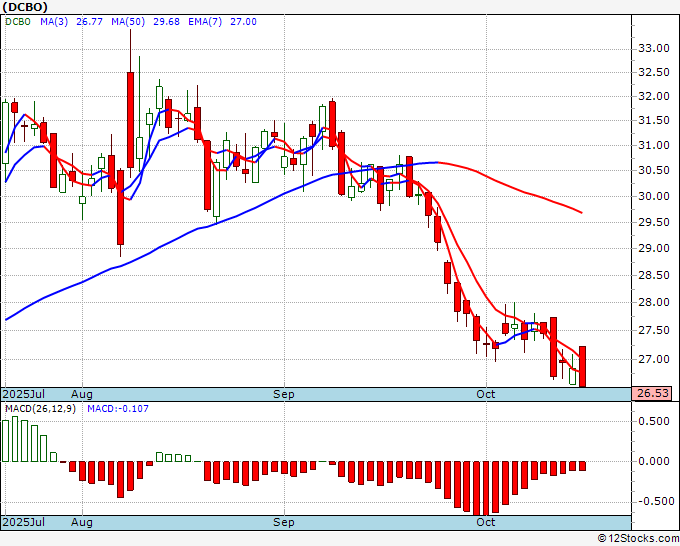Image resolution: width=680 pixels, height=546 pixels.
Task: Click the 0.500 MACD axis label
Action: (654, 422)
